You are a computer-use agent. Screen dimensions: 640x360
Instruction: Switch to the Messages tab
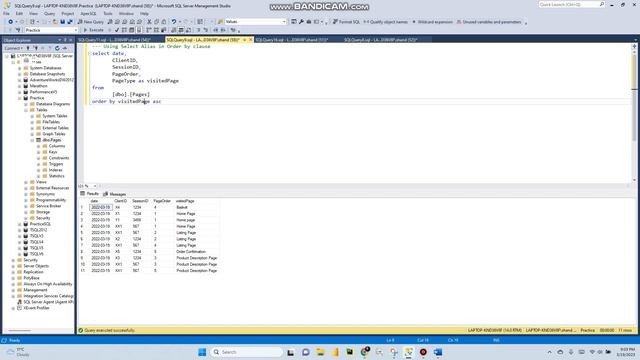click(115, 194)
